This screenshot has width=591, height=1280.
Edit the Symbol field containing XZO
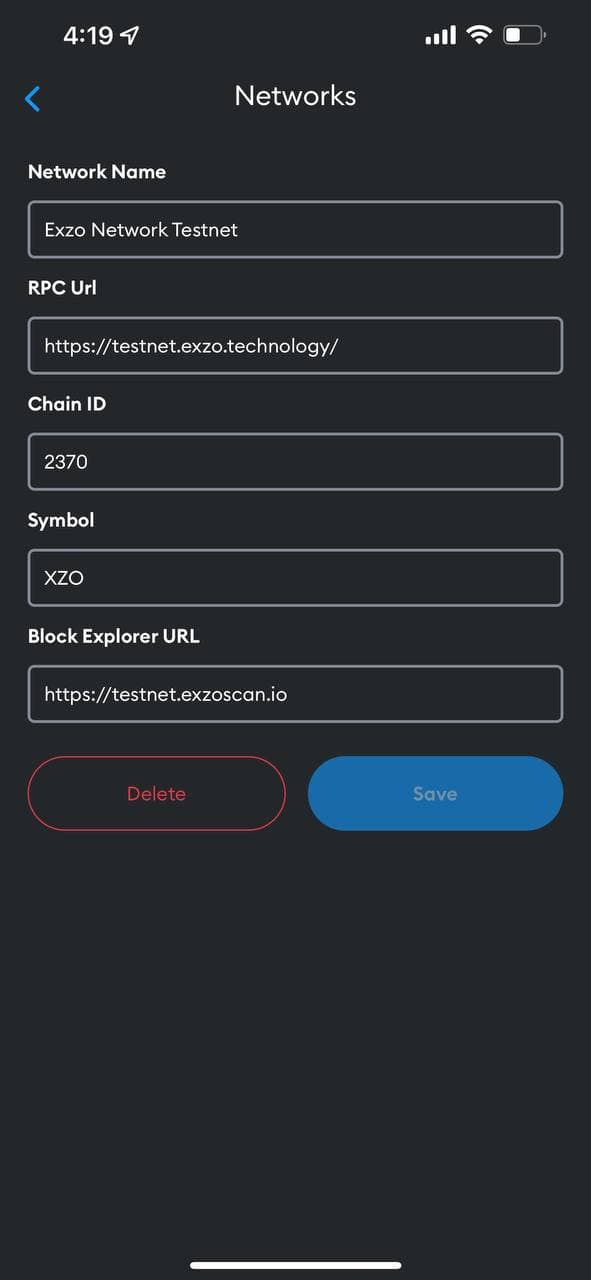[x=295, y=577]
